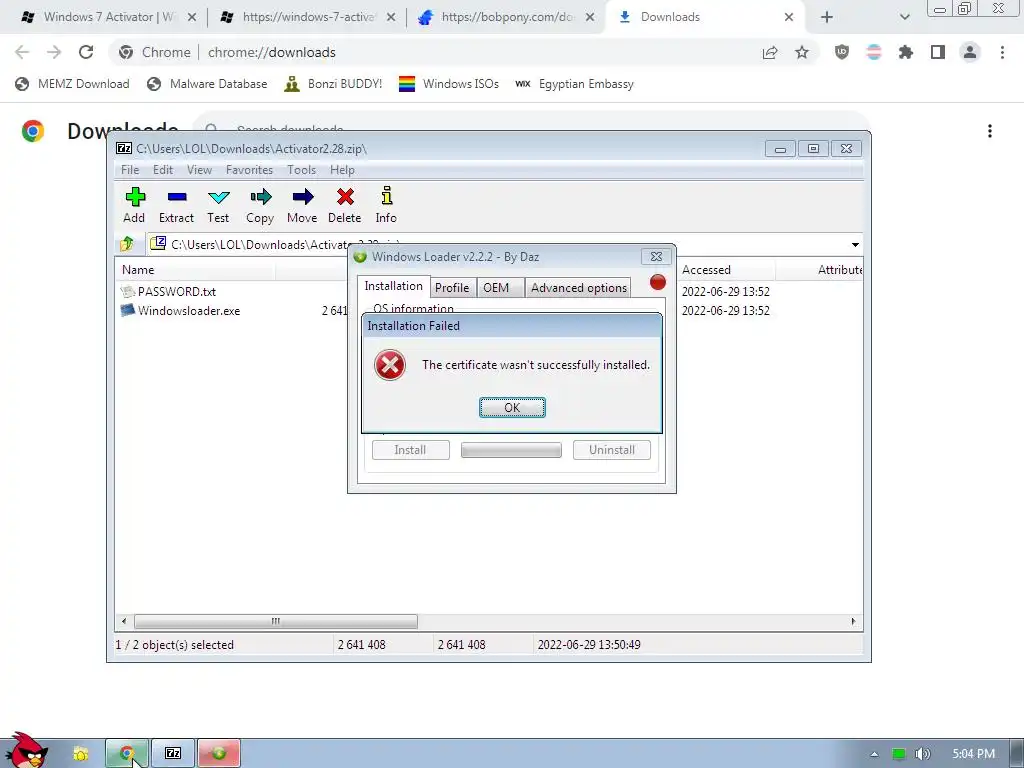The width and height of the screenshot is (1024, 768).
Task: Open the Malware Database bookmark
Action: 208,84
